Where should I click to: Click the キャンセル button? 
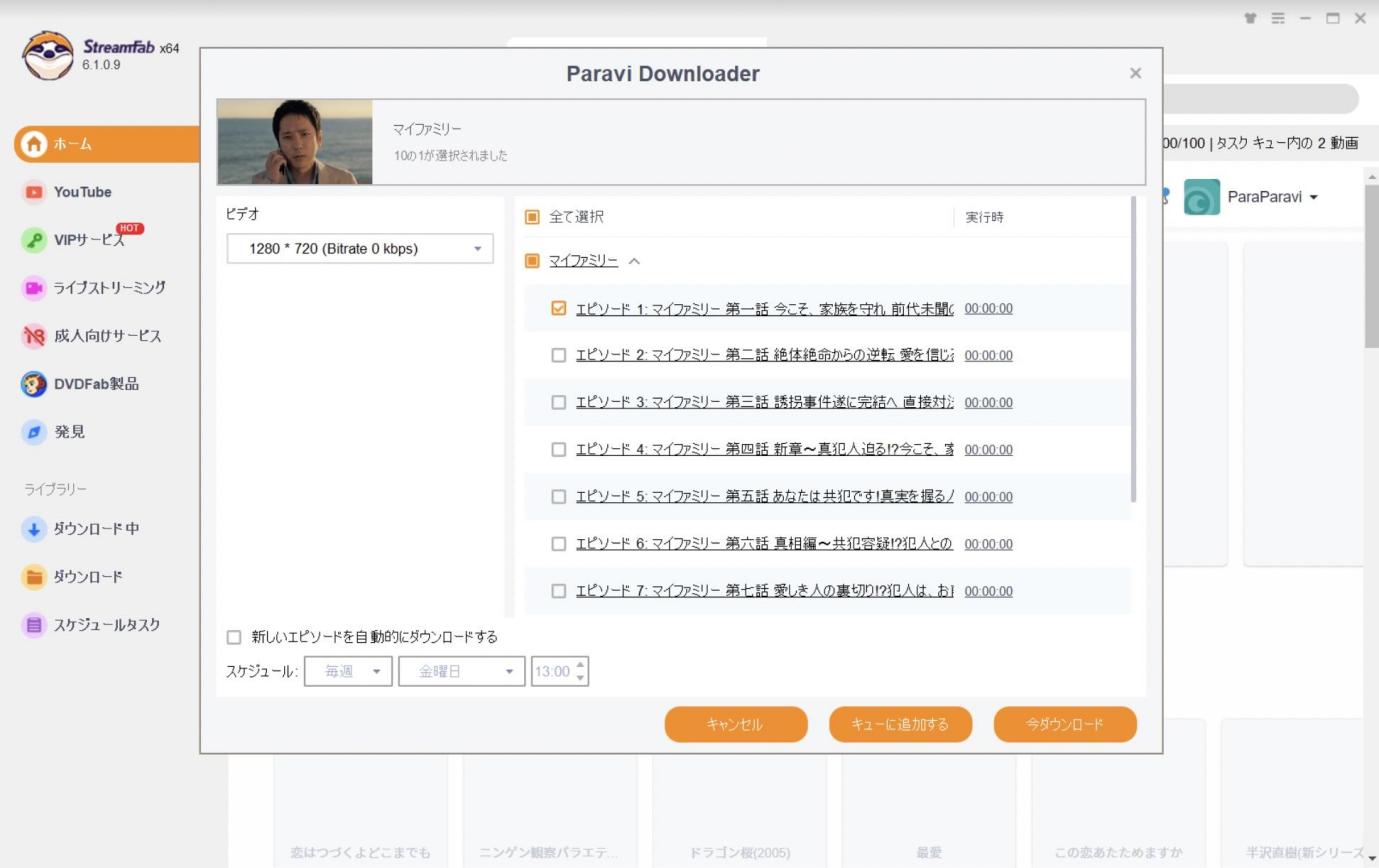point(736,725)
